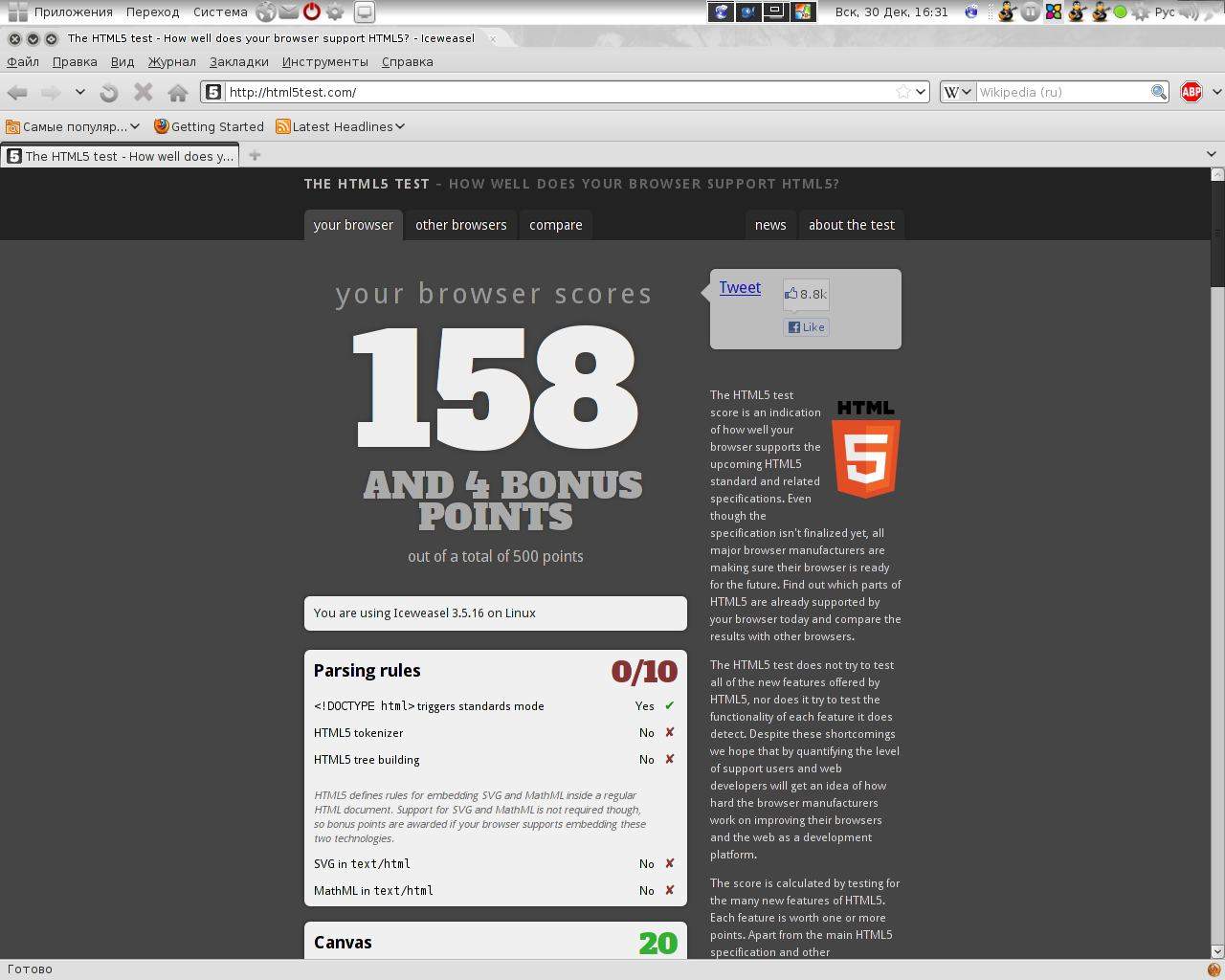Click the thumbs-up 8.8k like counter

click(806, 294)
